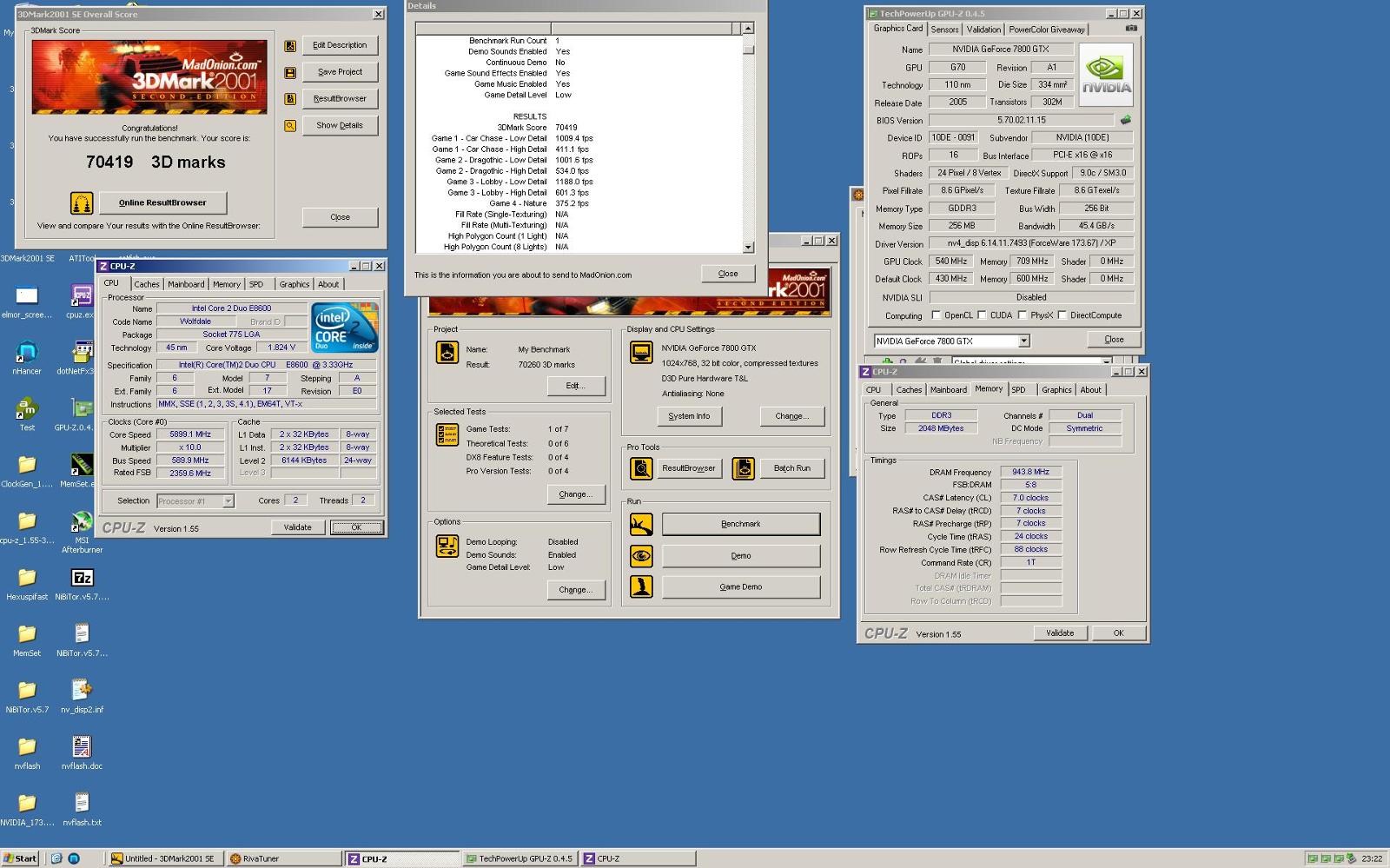Open the Validation tab in GPU-Z
This screenshot has width=1390, height=868.
(x=983, y=30)
